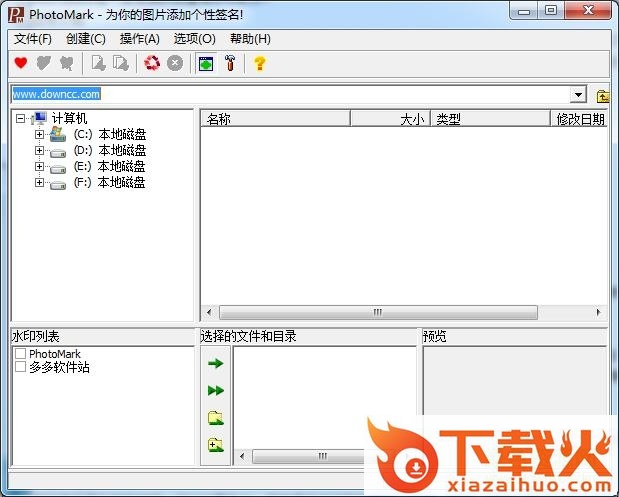
Task: Expand the (C:) 本地磁盘 node
Action: click(x=39, y=134)
